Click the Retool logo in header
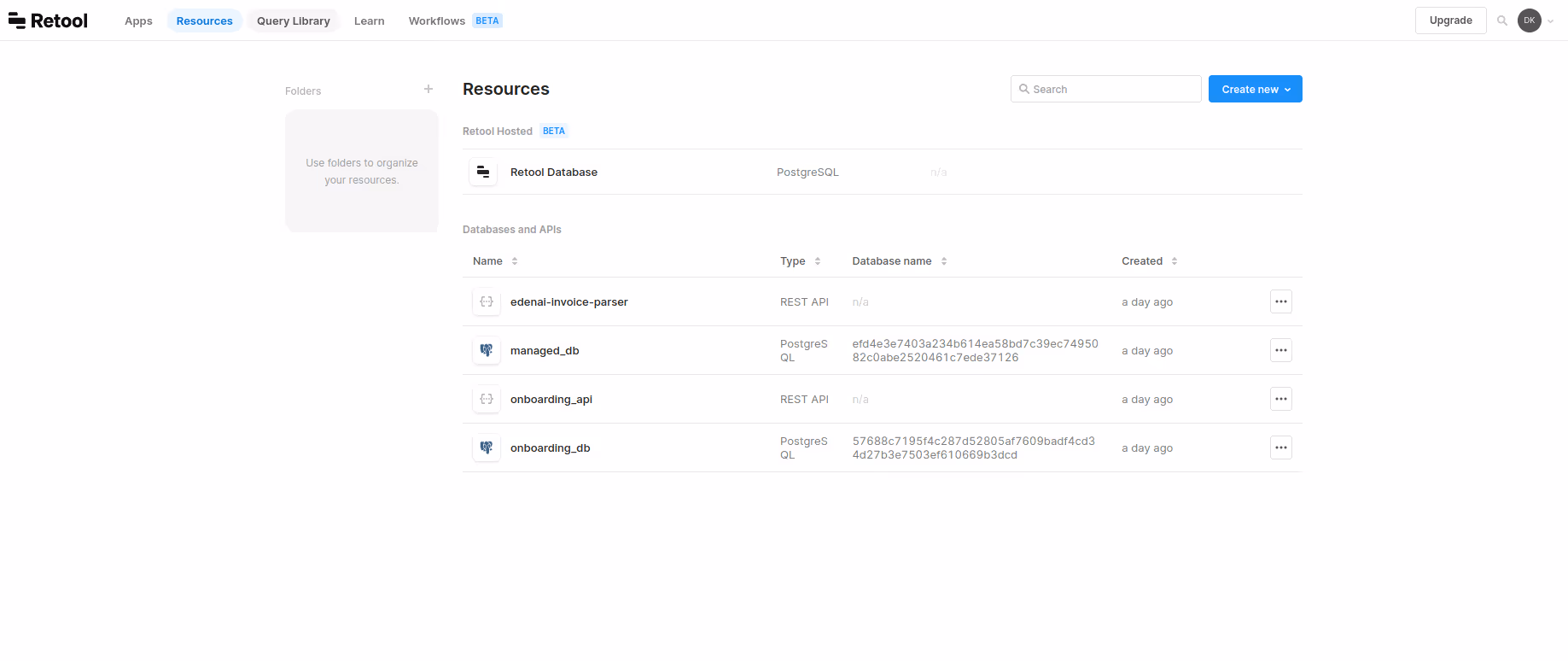The width and height of the screenshot is (1568, 661). tap(48, 20)
